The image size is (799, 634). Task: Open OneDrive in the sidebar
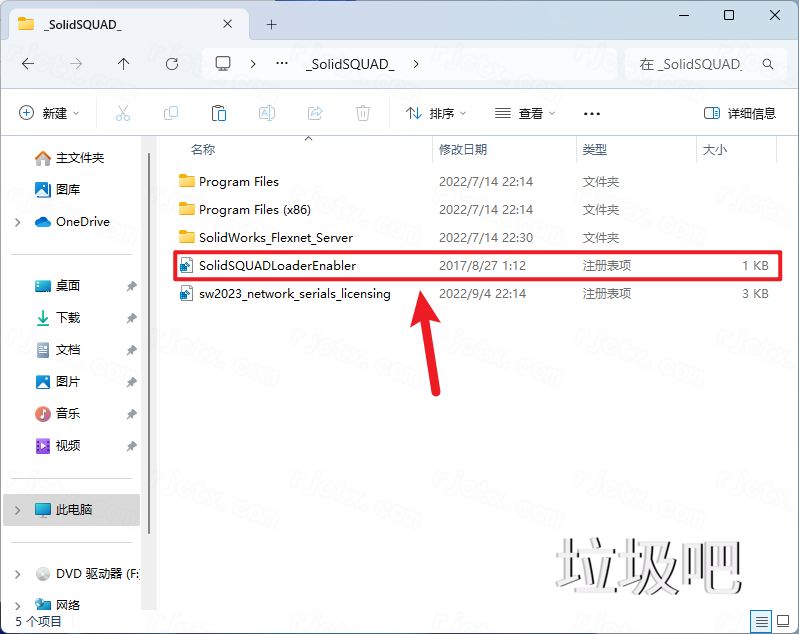[x=72, y=222]
